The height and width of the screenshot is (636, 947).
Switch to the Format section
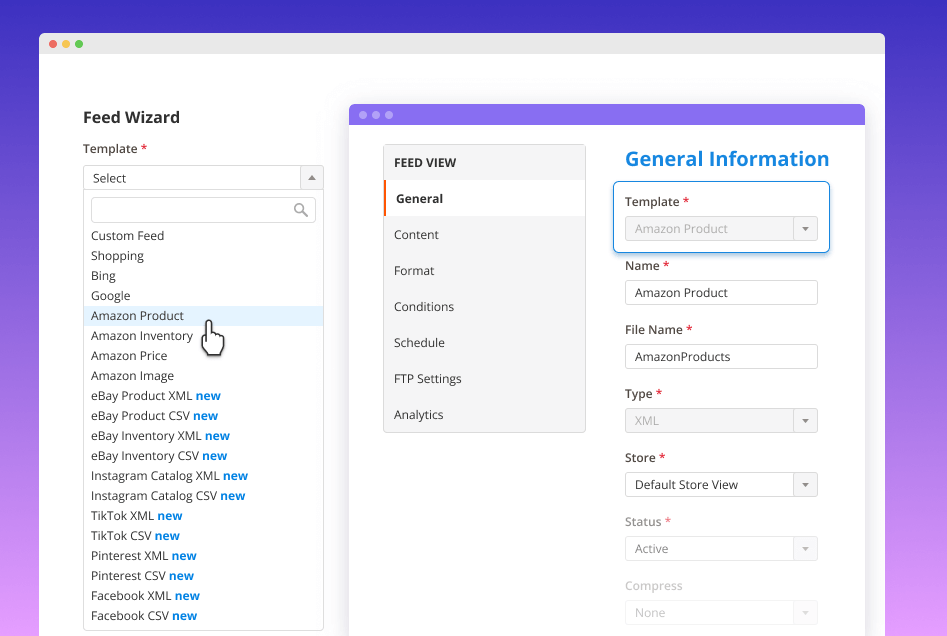[414, 270]
